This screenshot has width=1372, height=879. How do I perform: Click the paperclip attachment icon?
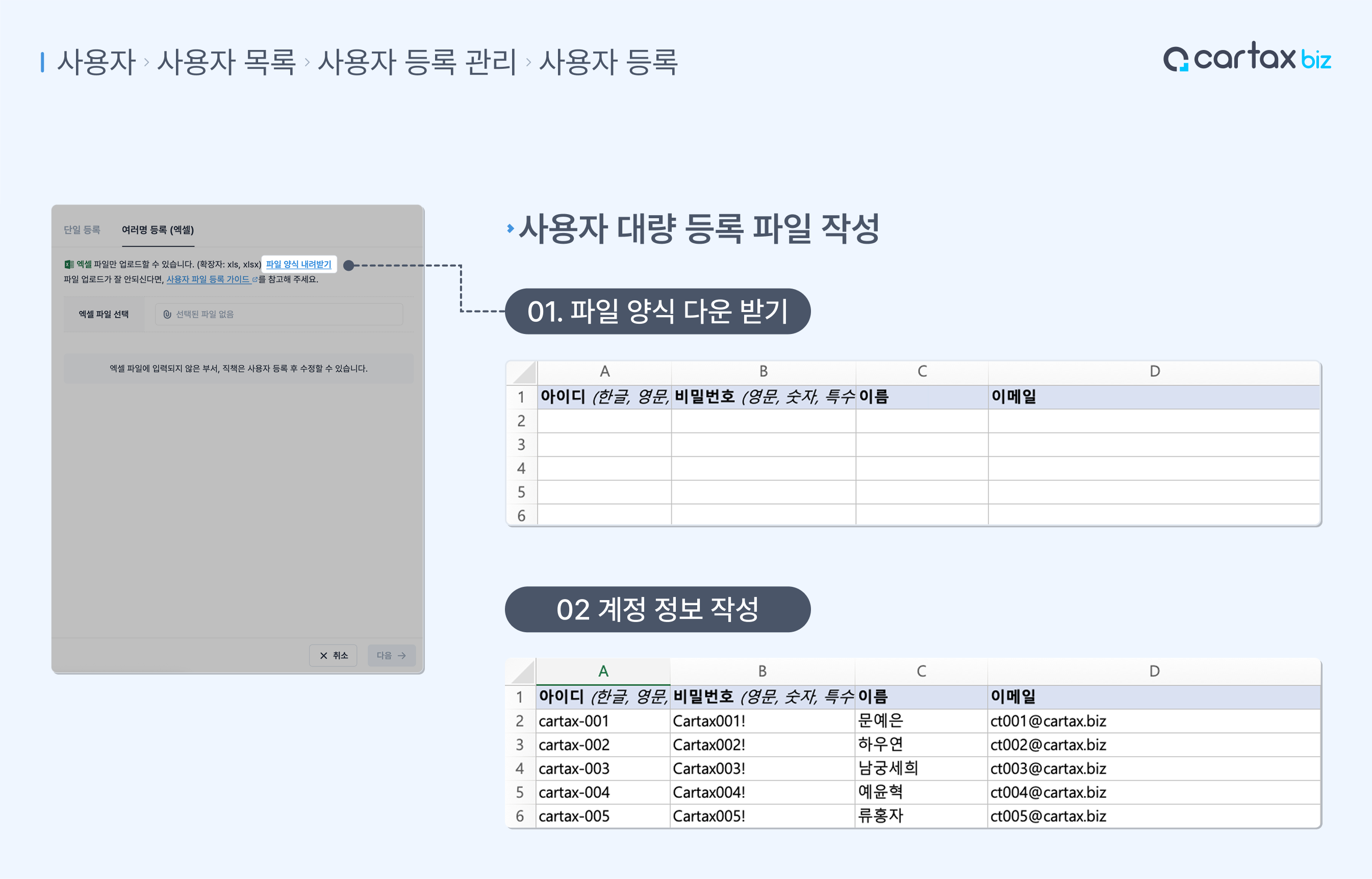coord(167,315)
